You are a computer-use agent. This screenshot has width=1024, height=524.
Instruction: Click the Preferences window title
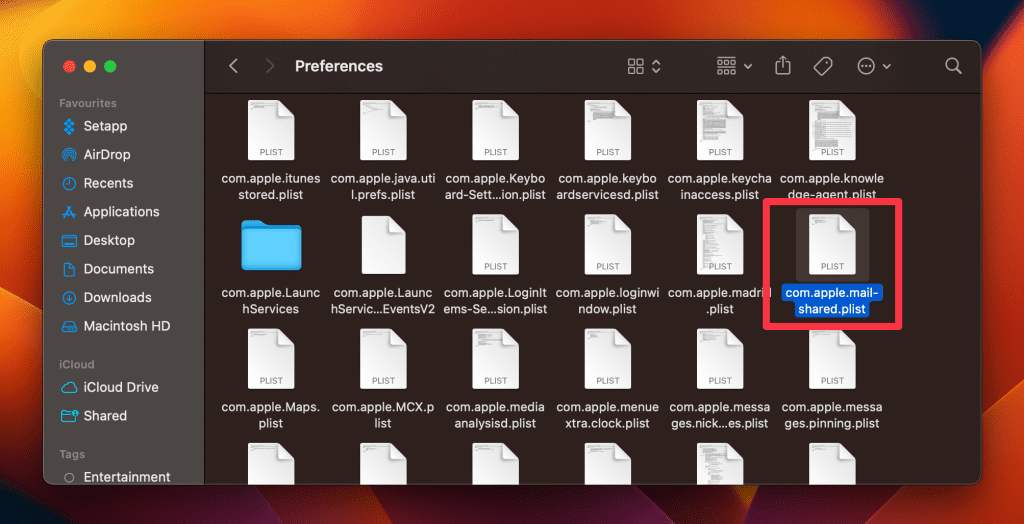[x=339, y=66]
